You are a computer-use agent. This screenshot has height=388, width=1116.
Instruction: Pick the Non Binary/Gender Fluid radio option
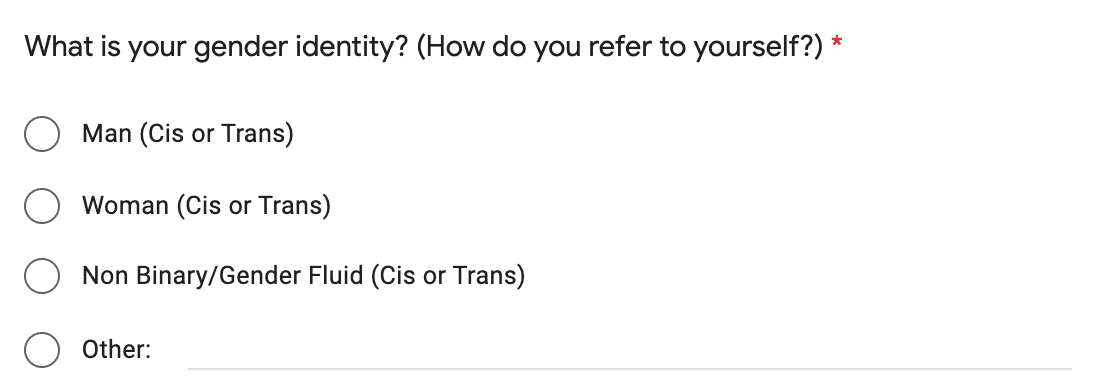42,276
